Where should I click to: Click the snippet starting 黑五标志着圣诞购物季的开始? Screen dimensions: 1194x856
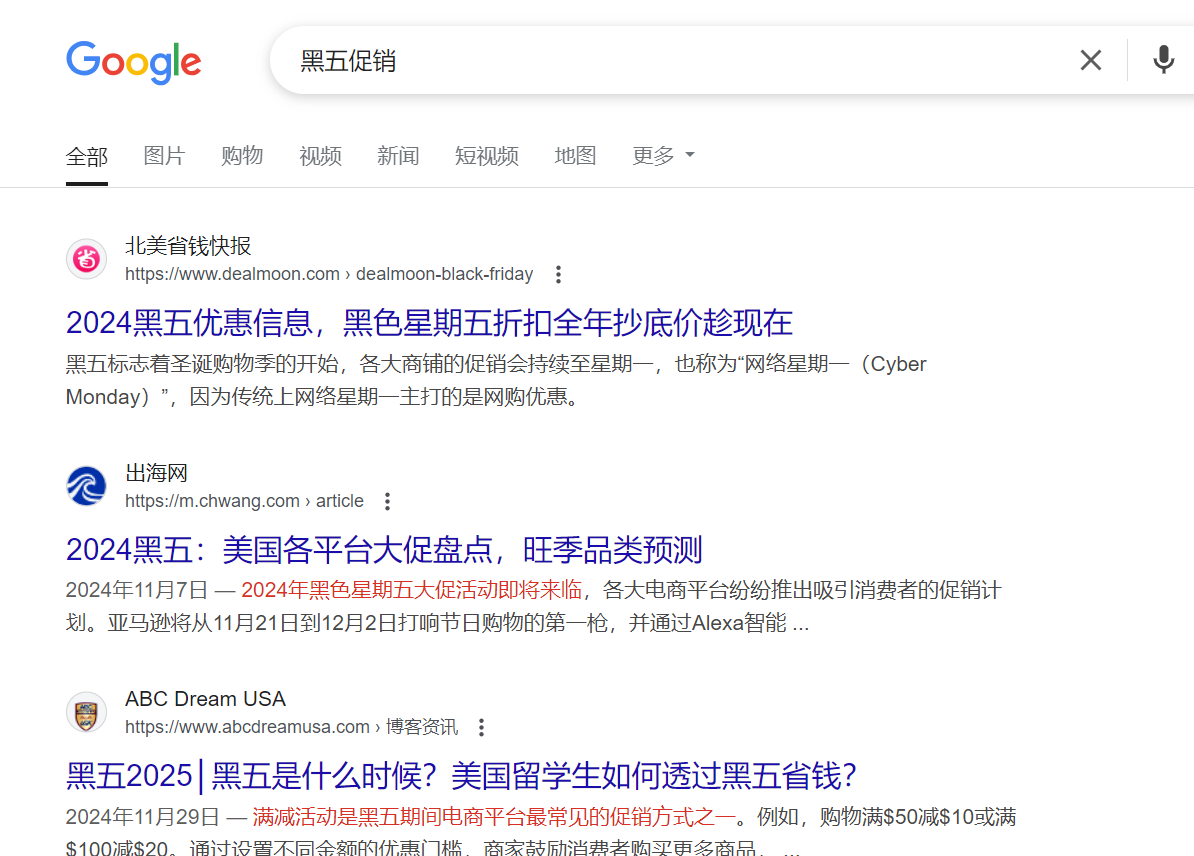pos(496,380)
